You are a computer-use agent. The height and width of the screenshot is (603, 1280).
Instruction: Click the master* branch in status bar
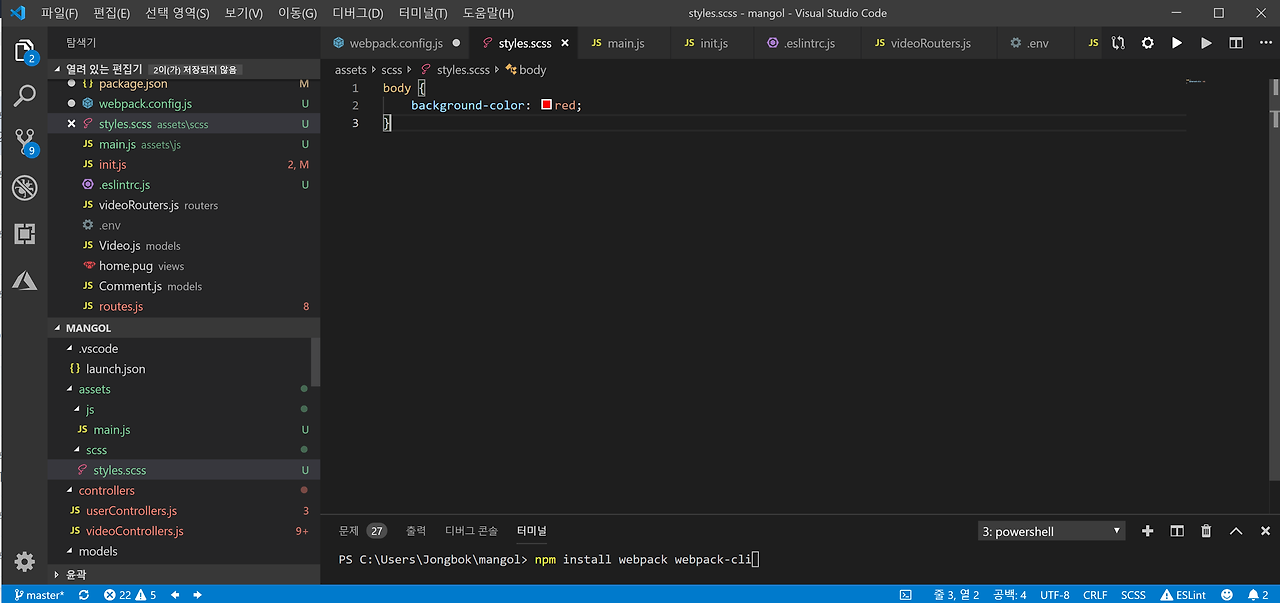pos(39,595)
